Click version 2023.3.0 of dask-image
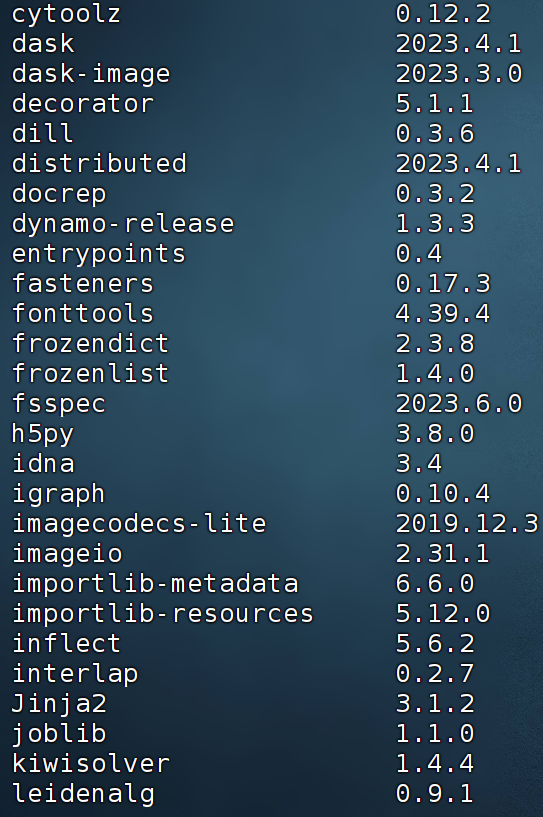The width and height of the screenshot is (543, 817). click(x=459, y=73)
